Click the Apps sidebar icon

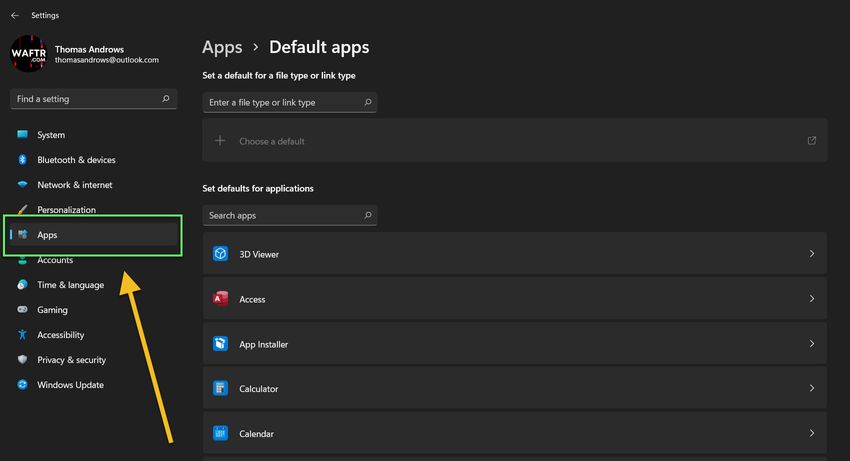coord(22,234)
